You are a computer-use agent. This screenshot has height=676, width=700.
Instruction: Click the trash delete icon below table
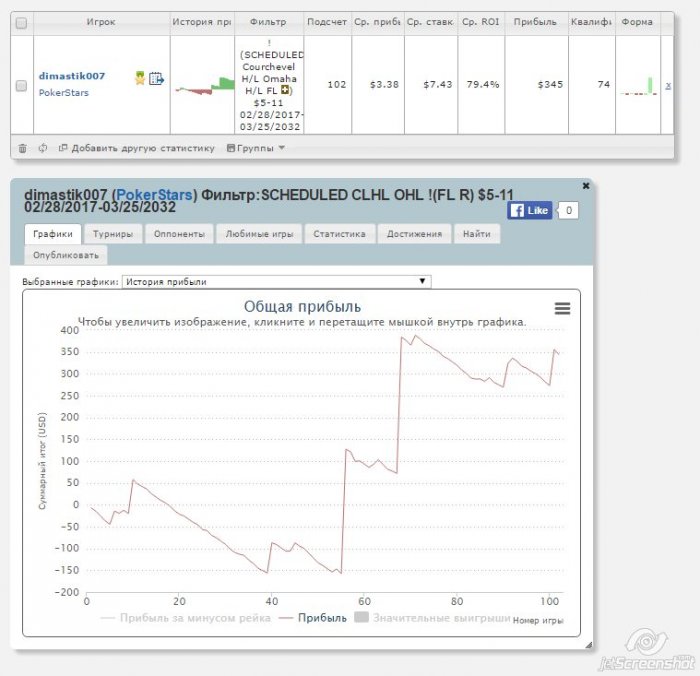coord(22,148)
